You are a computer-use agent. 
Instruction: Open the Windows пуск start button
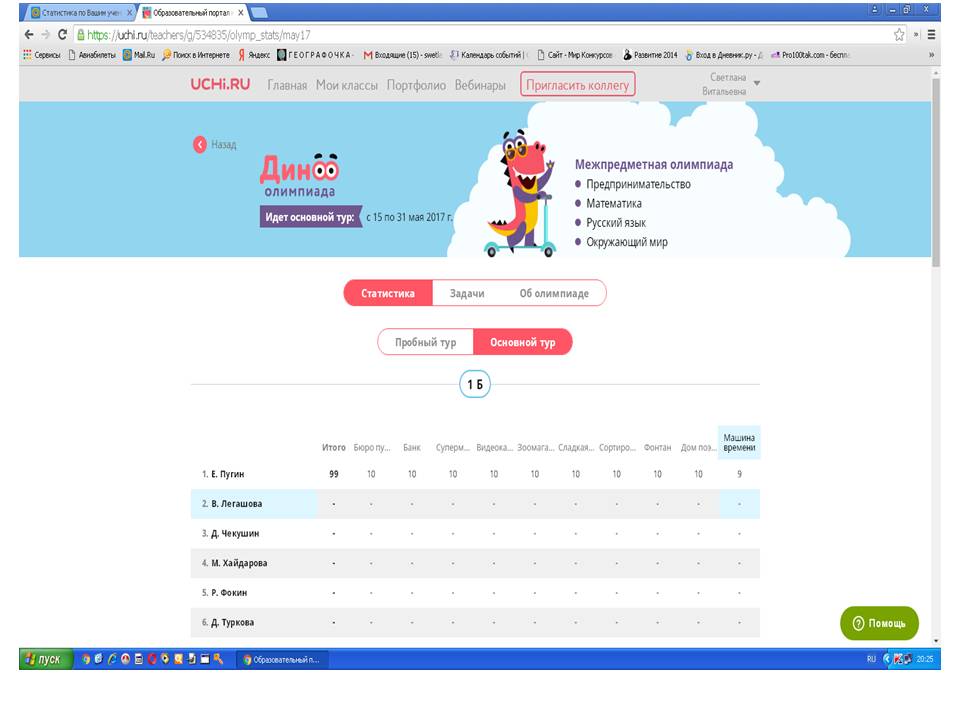click(x=46, y=659)
